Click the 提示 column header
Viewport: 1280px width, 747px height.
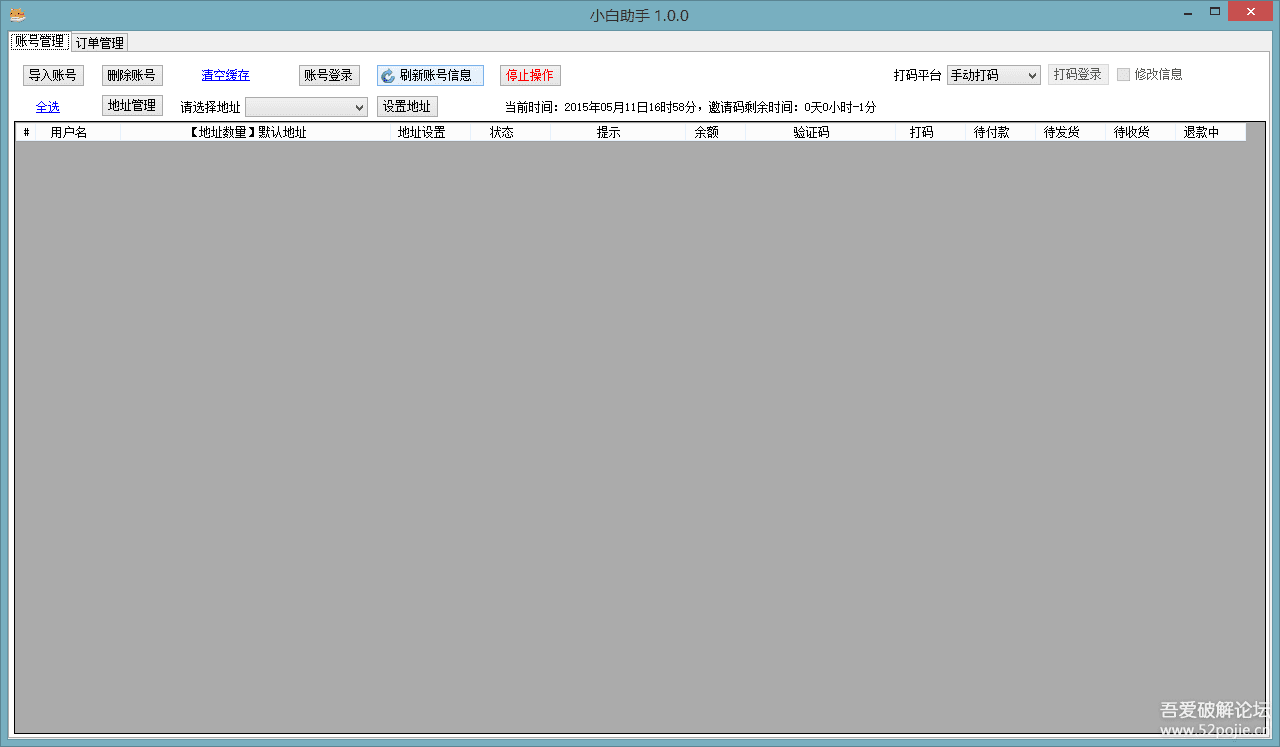click(x=619, y=132)
